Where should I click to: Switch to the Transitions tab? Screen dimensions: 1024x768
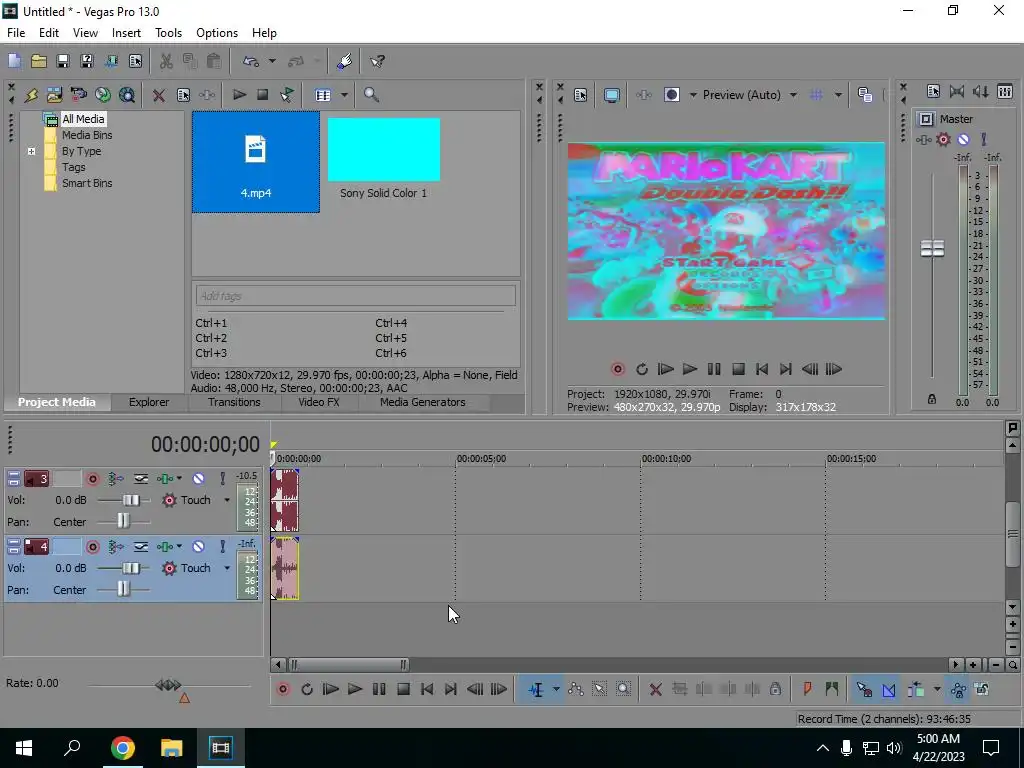coord(234,402)
